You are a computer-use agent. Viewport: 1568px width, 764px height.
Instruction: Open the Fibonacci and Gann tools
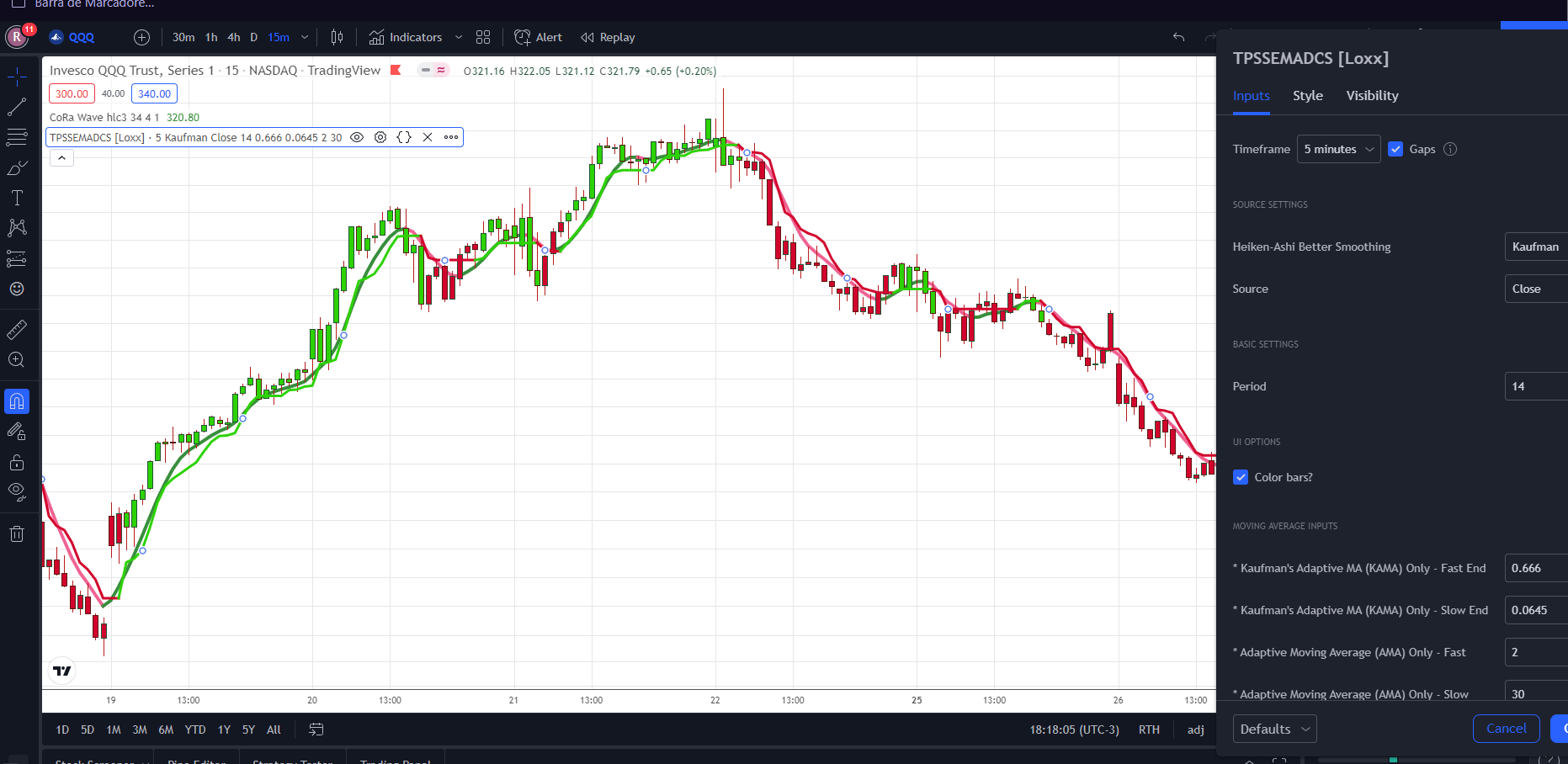pos(17,137)
